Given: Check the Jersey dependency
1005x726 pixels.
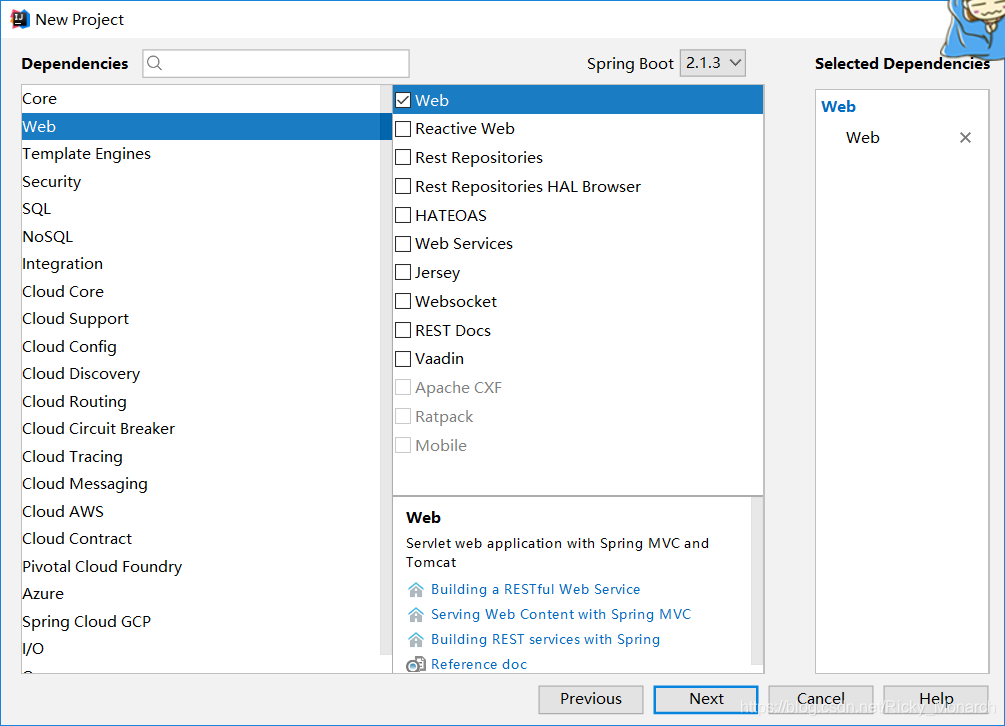Looking at the screenshot, I should [403, 272].
